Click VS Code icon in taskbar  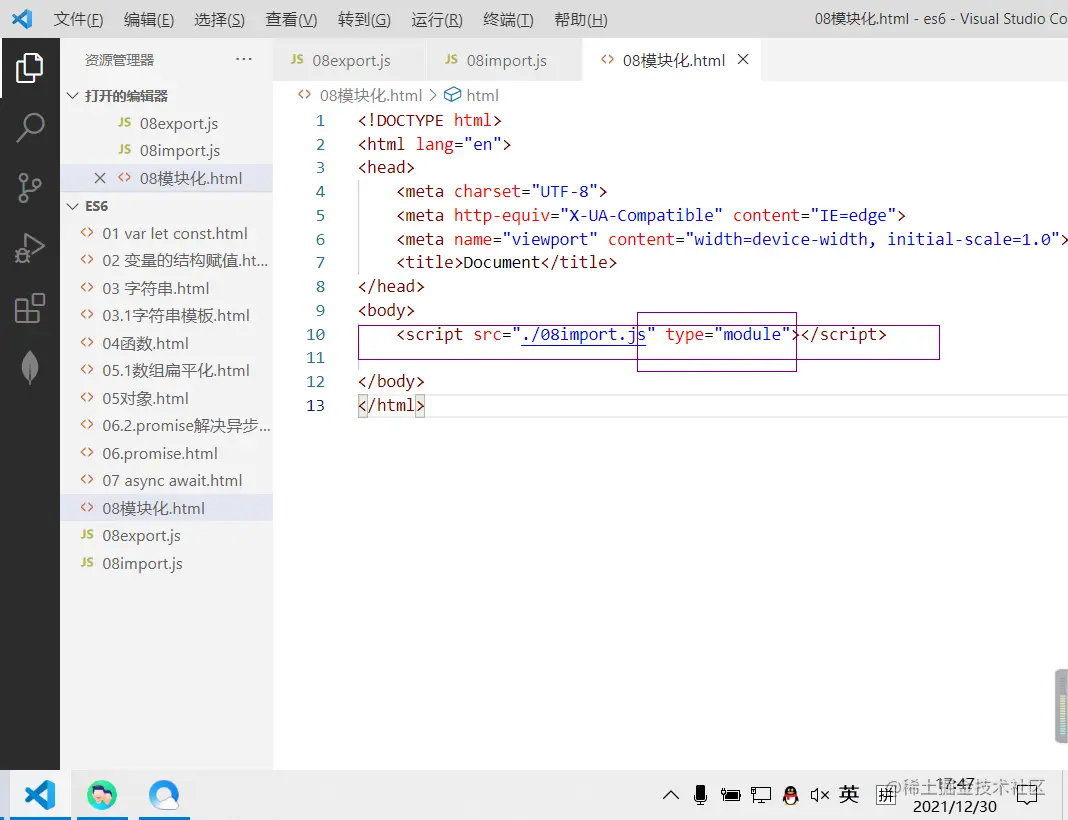tap(40, 795)
